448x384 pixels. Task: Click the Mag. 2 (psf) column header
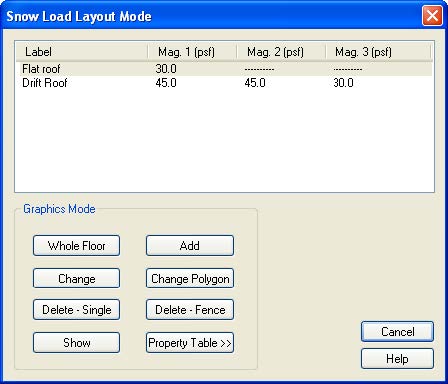pos(281,52)
